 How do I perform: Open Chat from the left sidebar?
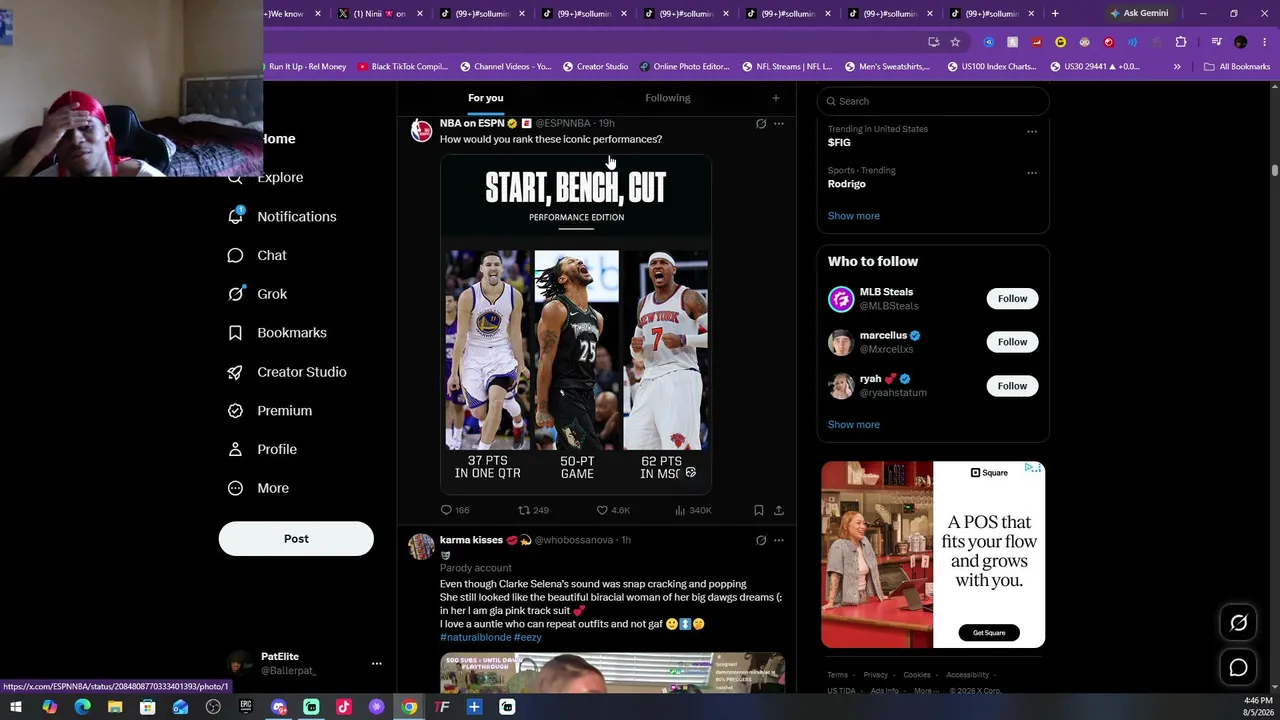257,255
